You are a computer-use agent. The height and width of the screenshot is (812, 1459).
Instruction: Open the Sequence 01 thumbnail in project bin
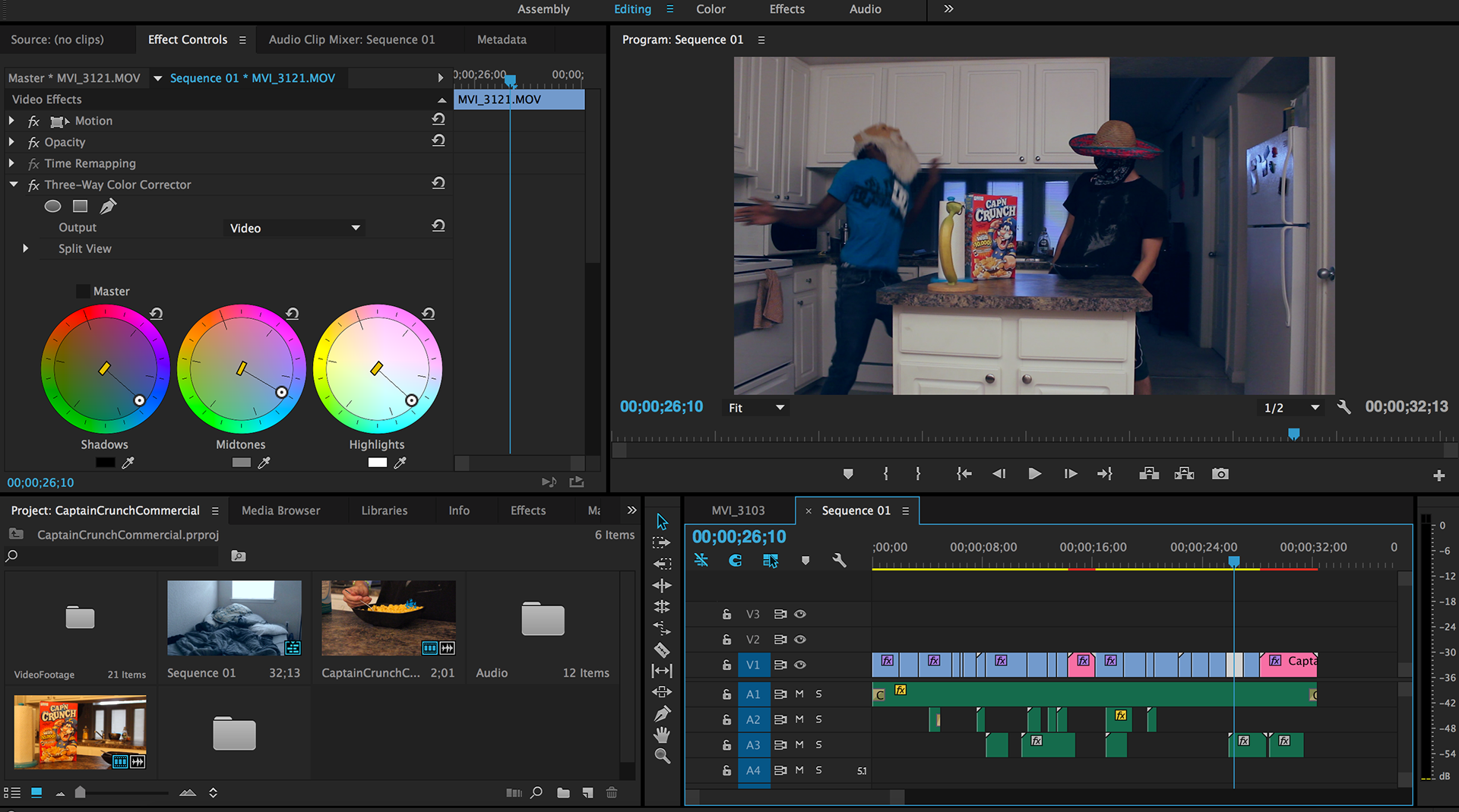(x=234, y=618)
